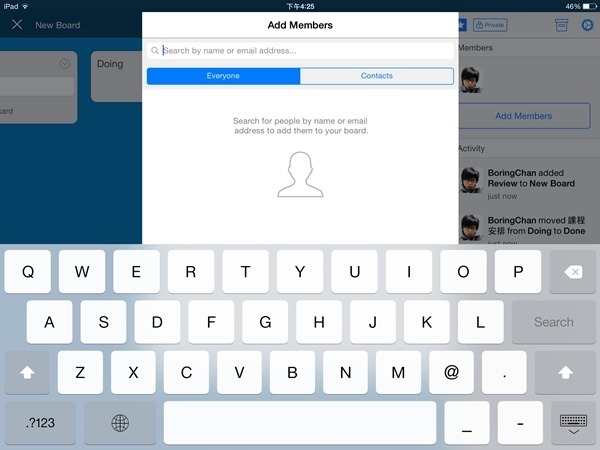Tap the W key

(82, 272)
